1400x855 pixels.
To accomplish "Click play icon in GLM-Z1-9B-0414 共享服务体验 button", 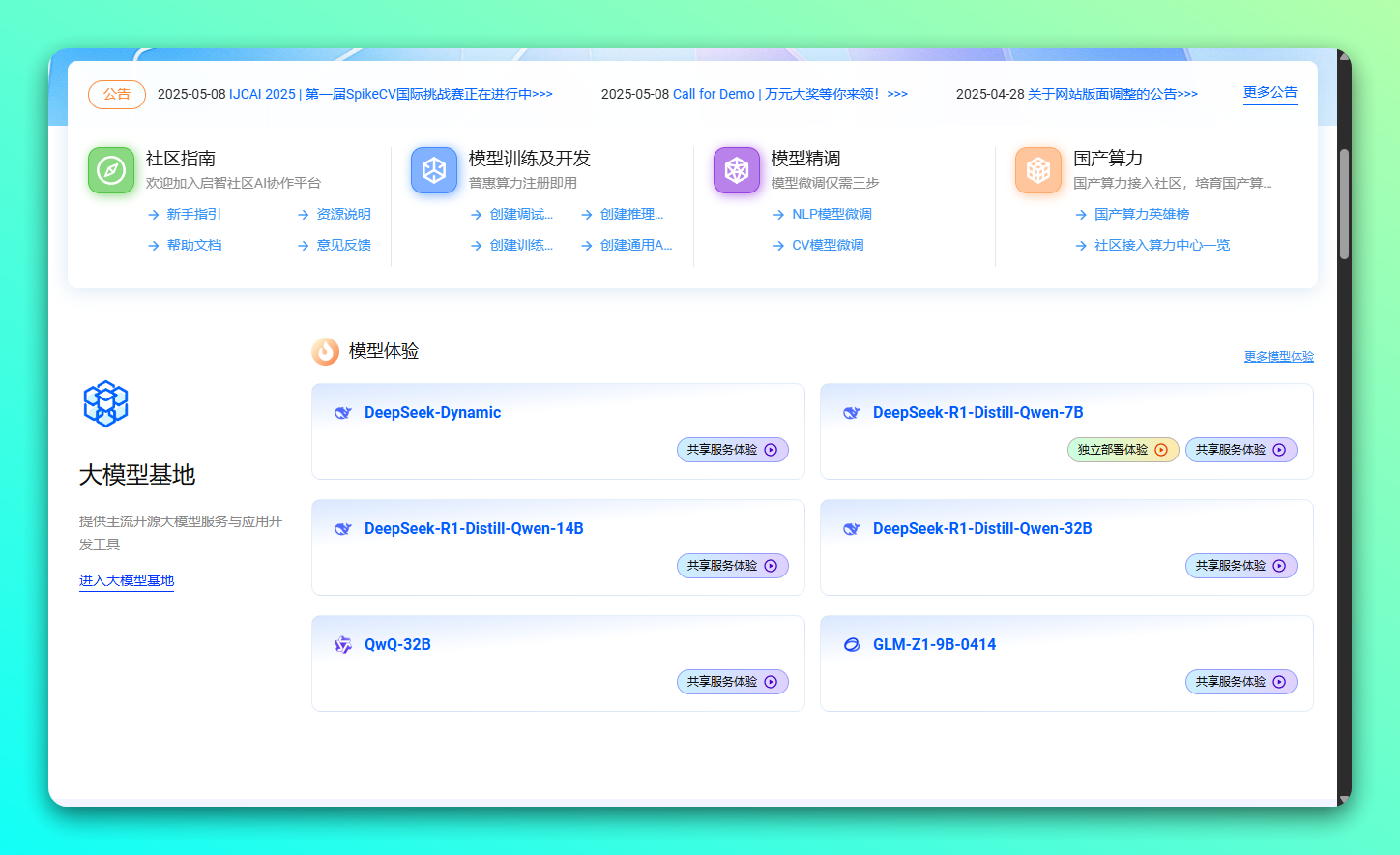I will [x=1279, y=682].
